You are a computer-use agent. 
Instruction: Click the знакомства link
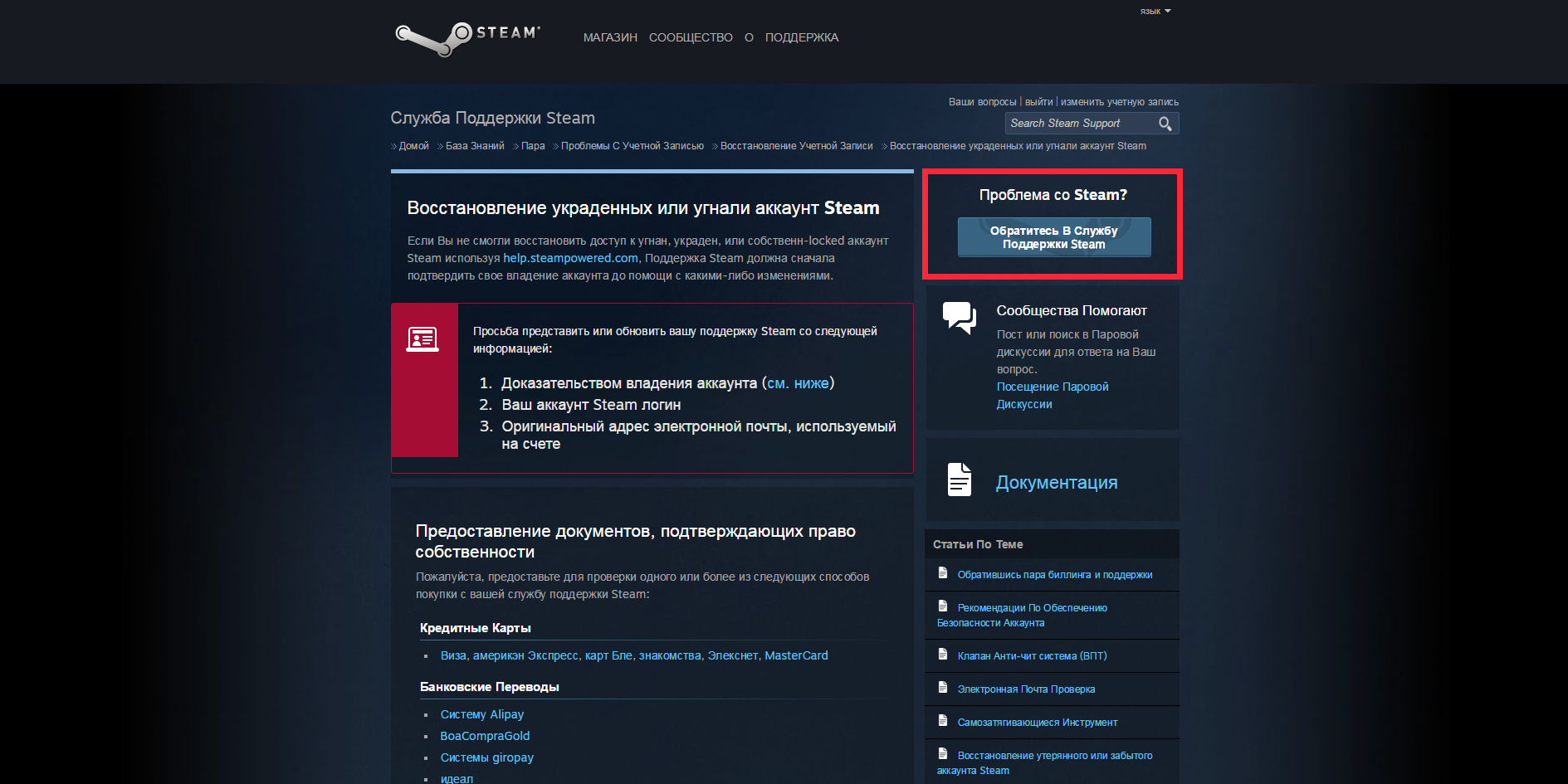(x=670, y=655)
